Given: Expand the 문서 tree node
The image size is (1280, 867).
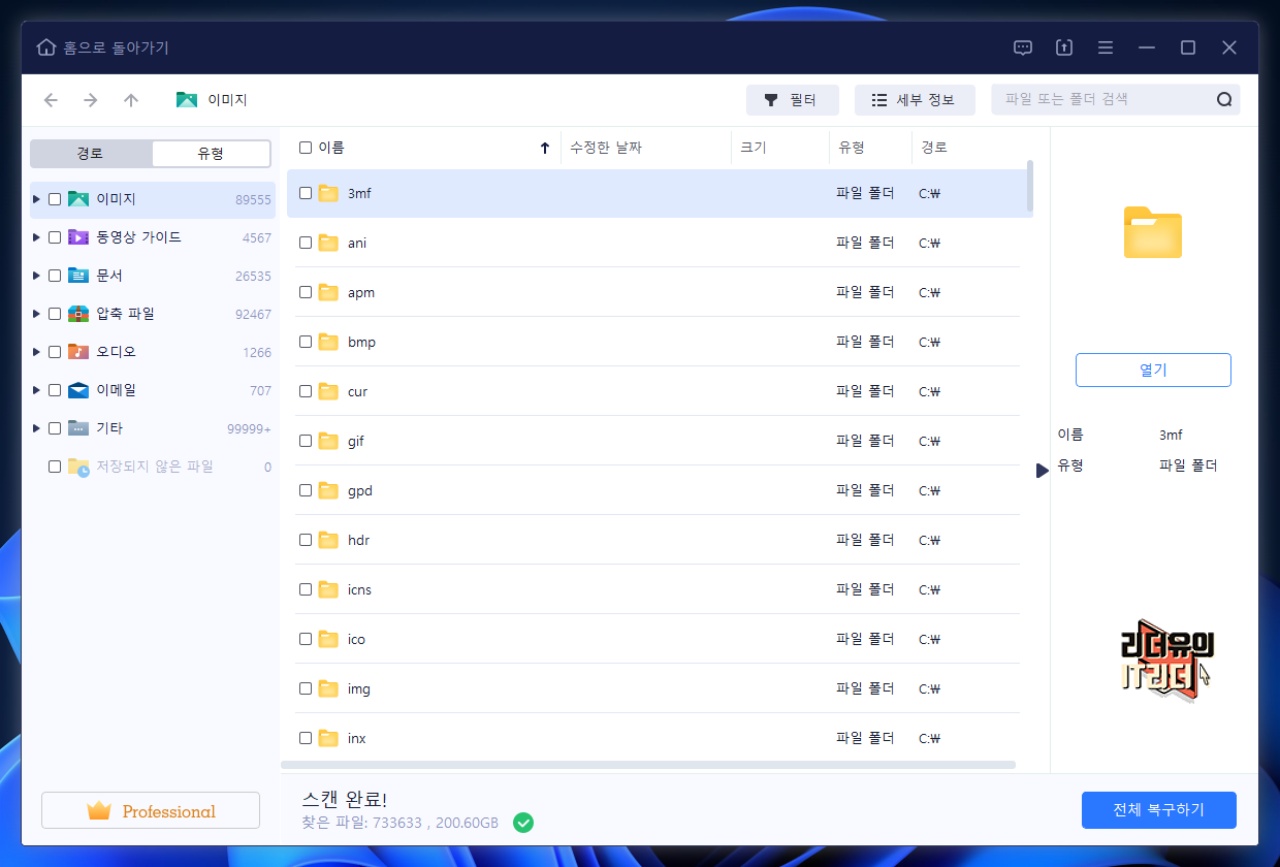Looking at the screenshot, I should point(37,275).
